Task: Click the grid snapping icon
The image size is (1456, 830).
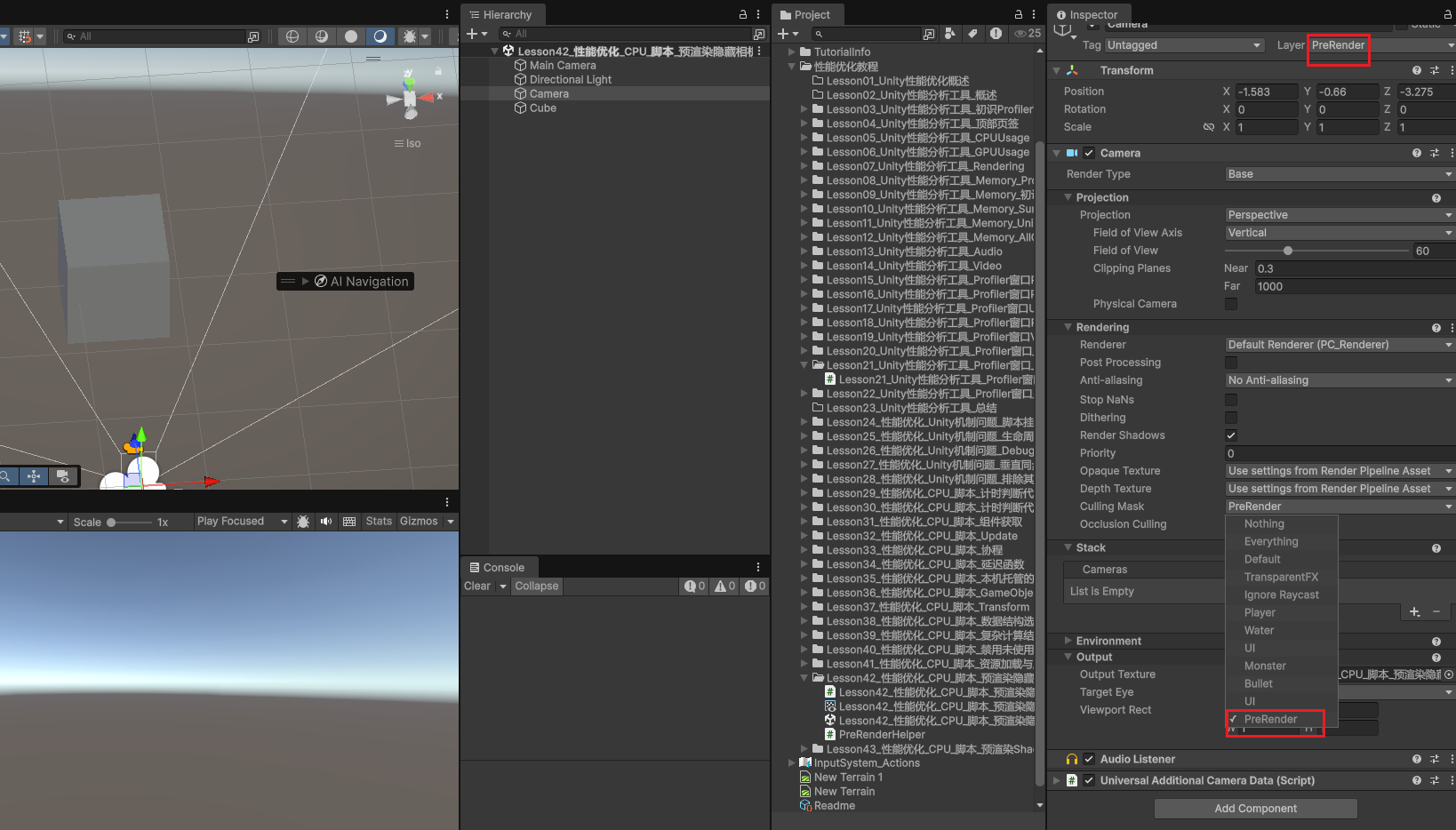Action: pos(25,36)
